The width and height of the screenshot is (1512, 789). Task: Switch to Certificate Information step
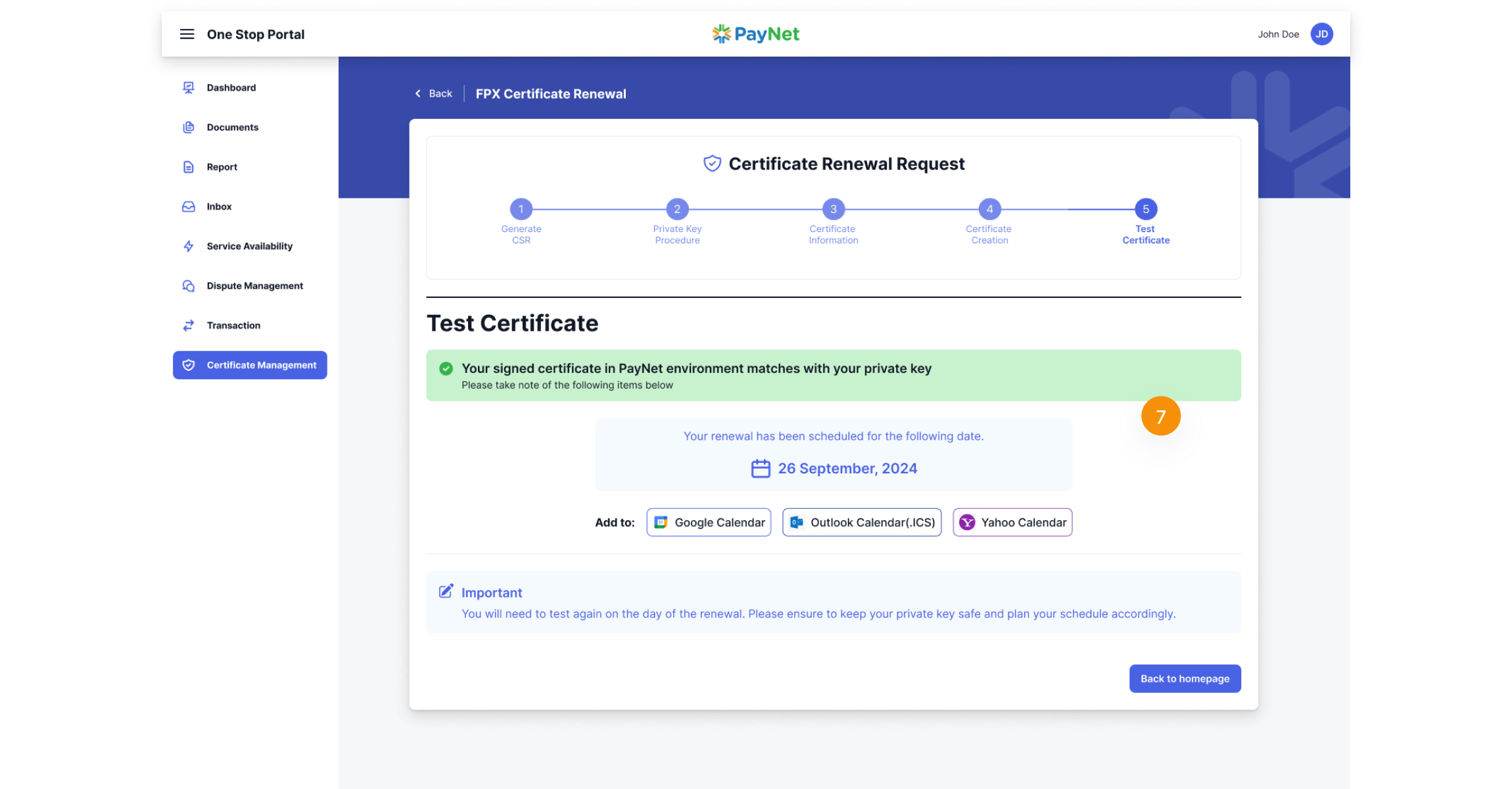(x=832, y=209)
